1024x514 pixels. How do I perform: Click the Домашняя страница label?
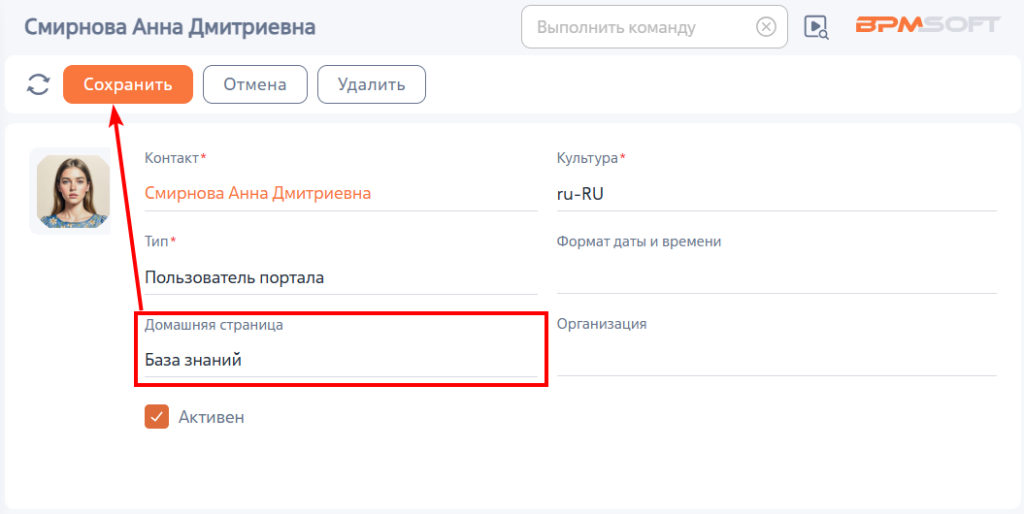click(x=214, y=325)
